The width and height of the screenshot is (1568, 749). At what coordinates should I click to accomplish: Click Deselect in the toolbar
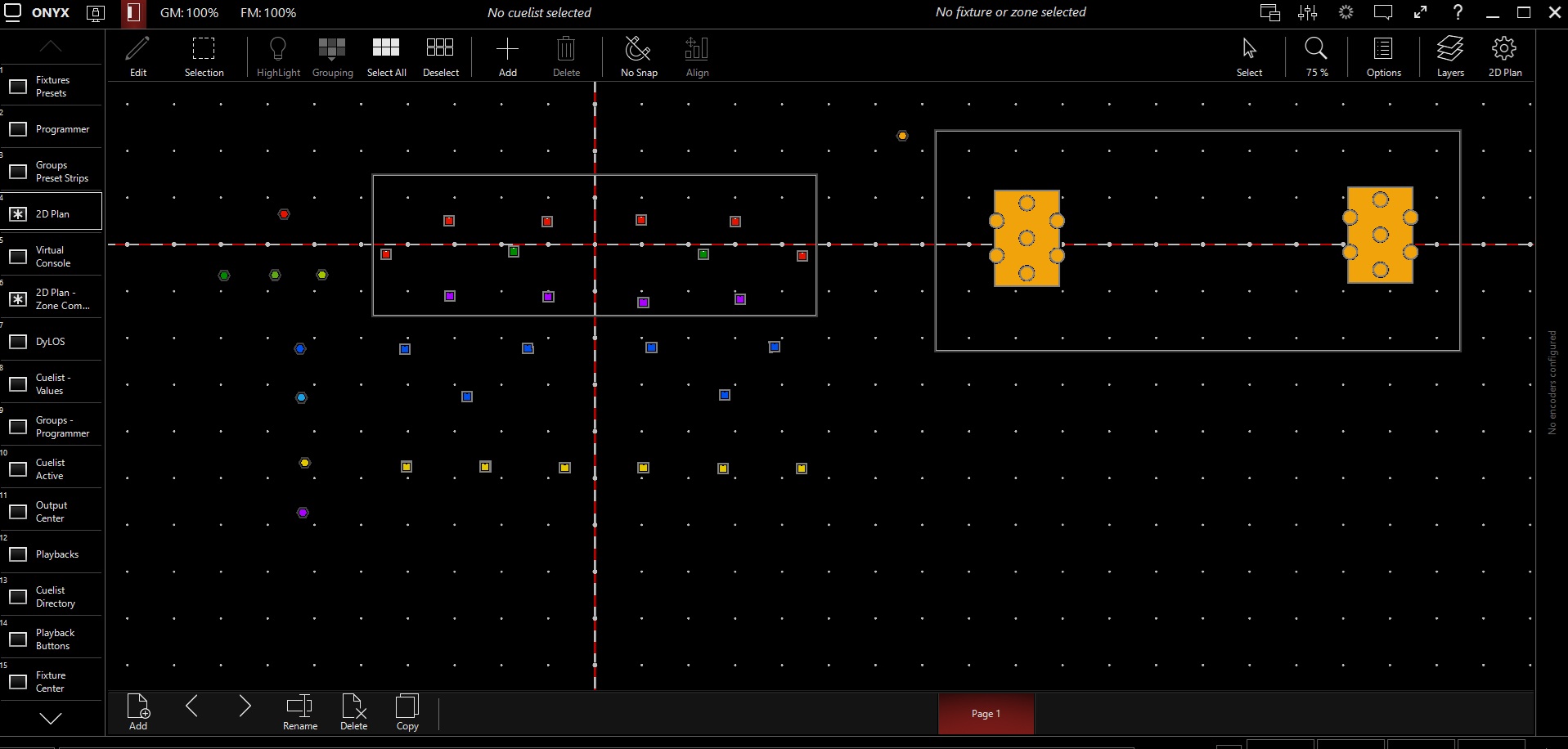tap(440, 56)
